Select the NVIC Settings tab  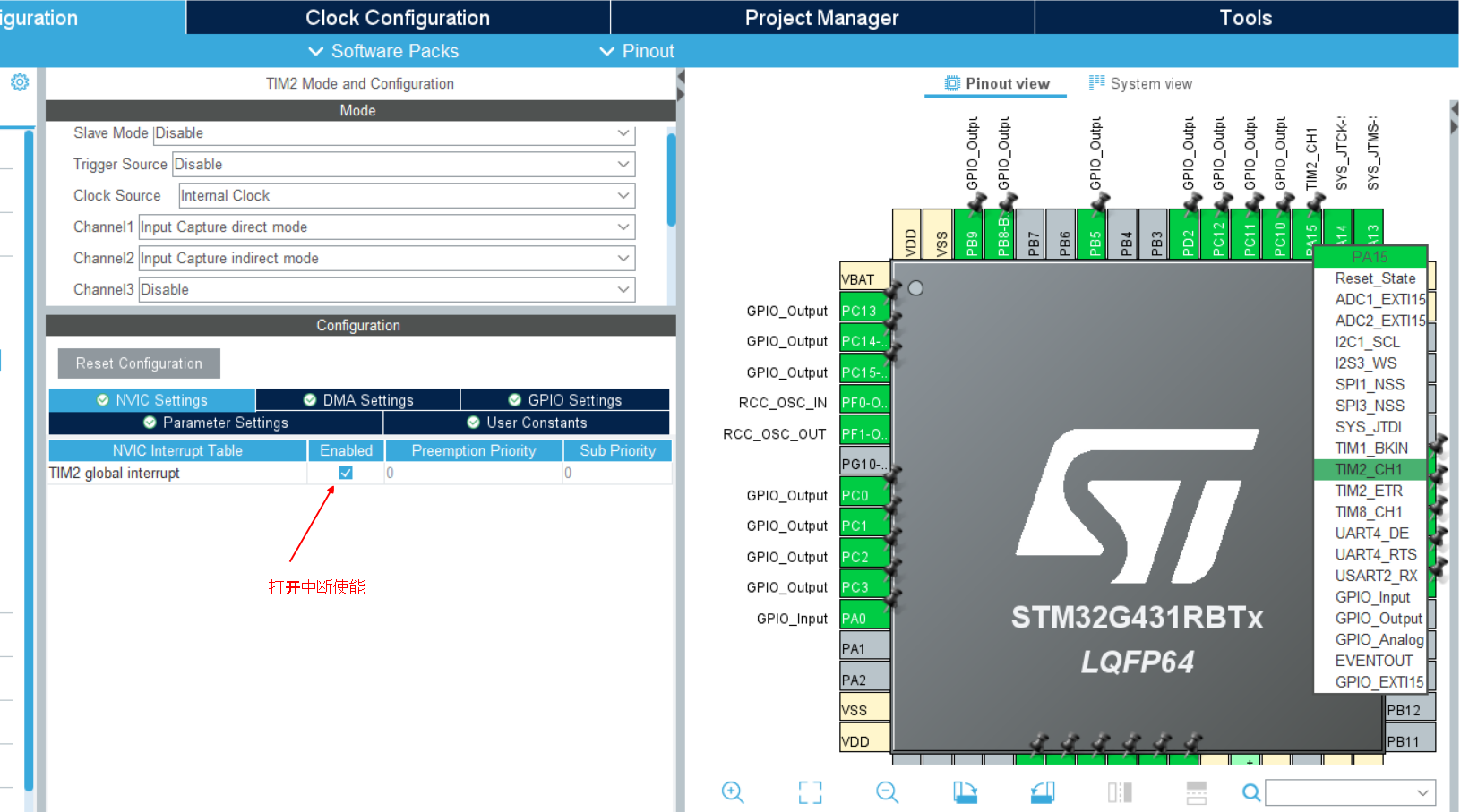152,400
